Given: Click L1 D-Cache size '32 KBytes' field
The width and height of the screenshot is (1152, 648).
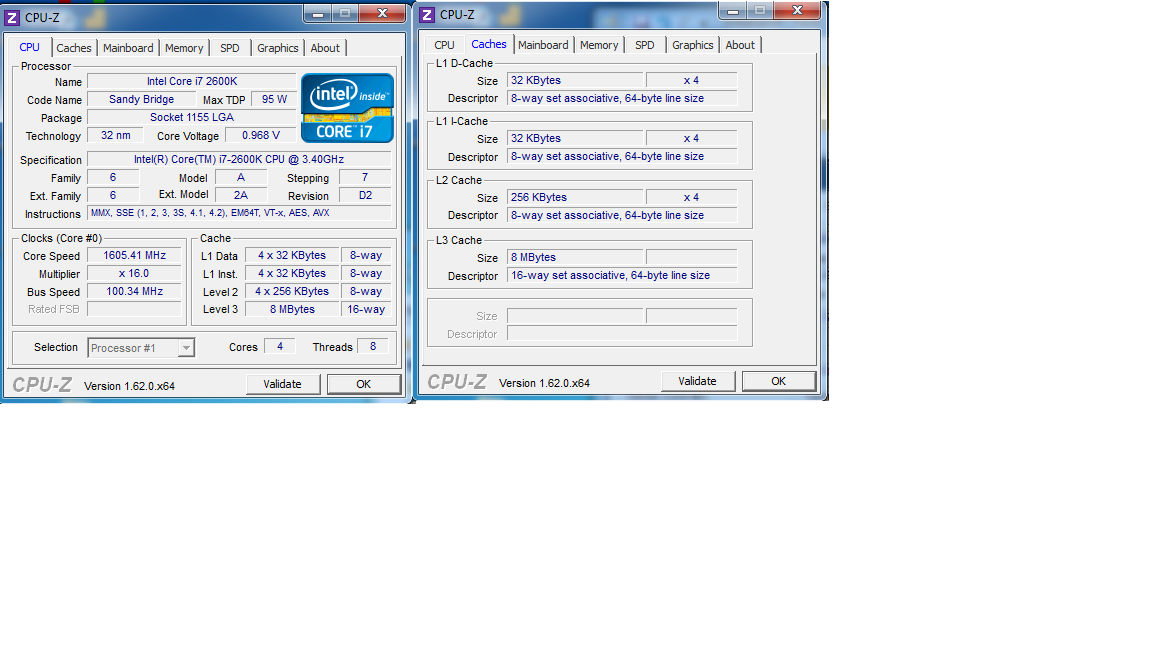Looking at the screenshot, I should pos(575,80).
